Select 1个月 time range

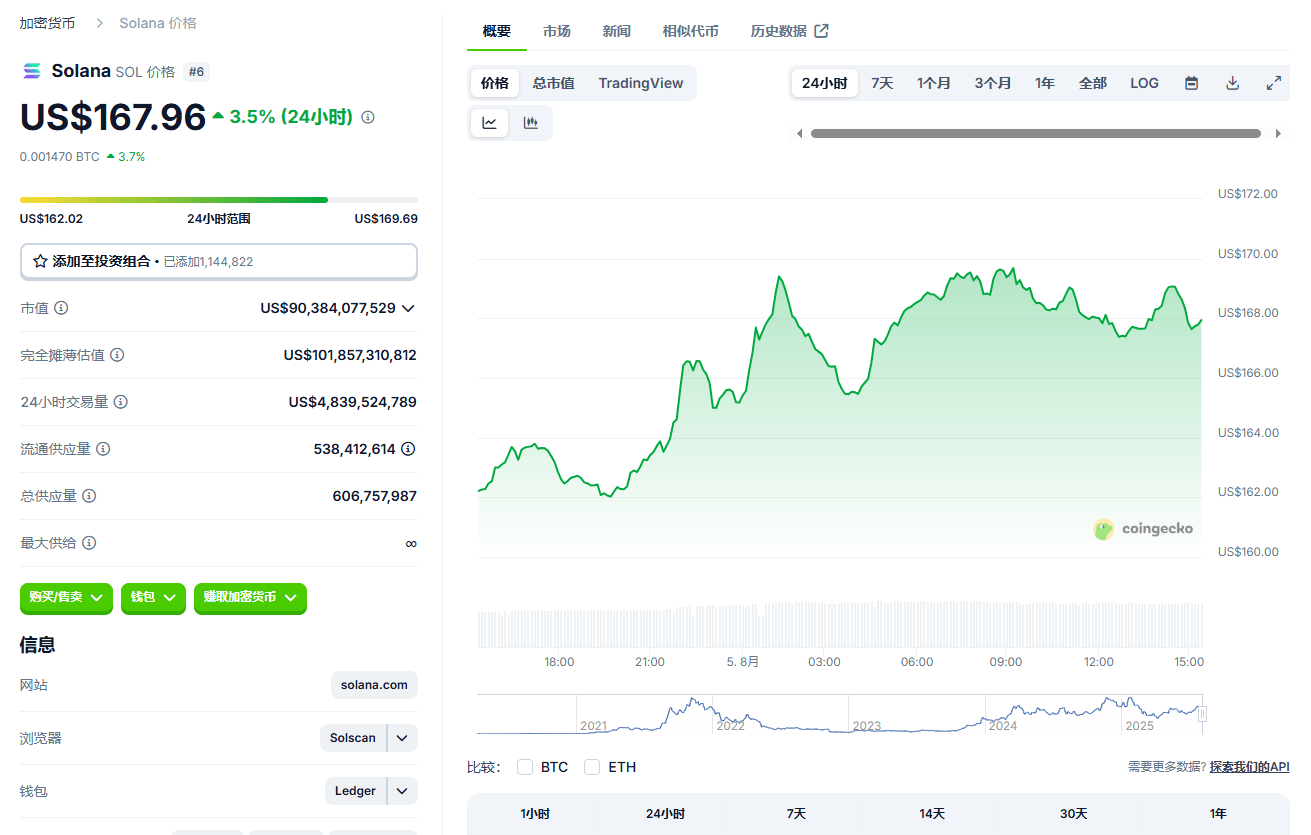pyautogui.click(x=934, y=83)
